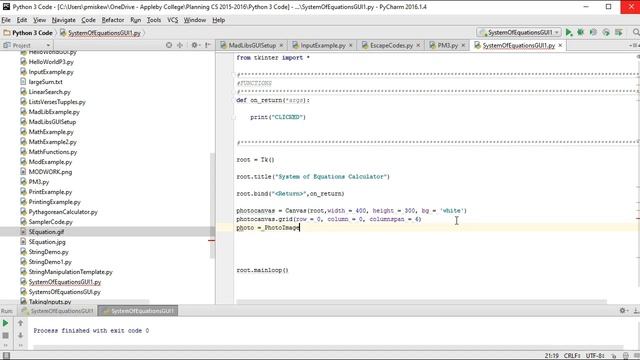Toggle tool window buttons icon in status bar
Screen dimensions: 640x360
pyautogui.click(x=6, y=356)
